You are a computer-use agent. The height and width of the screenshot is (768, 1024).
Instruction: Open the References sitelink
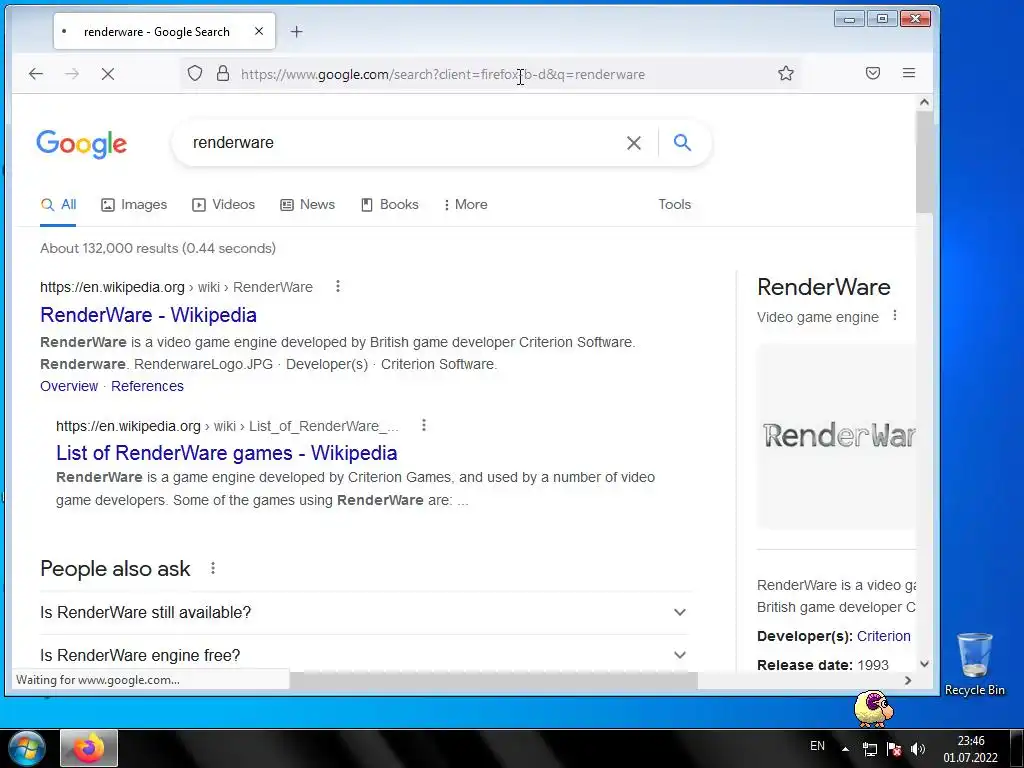coord(148,386)
